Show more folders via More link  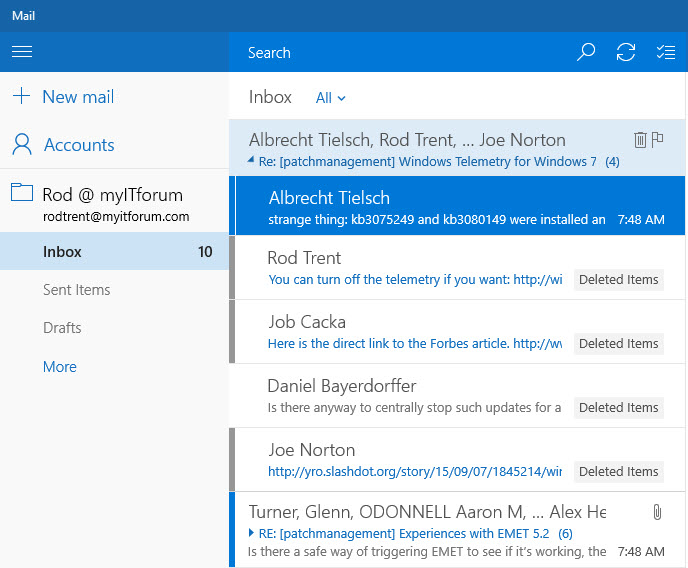click(x=60, y=367)
